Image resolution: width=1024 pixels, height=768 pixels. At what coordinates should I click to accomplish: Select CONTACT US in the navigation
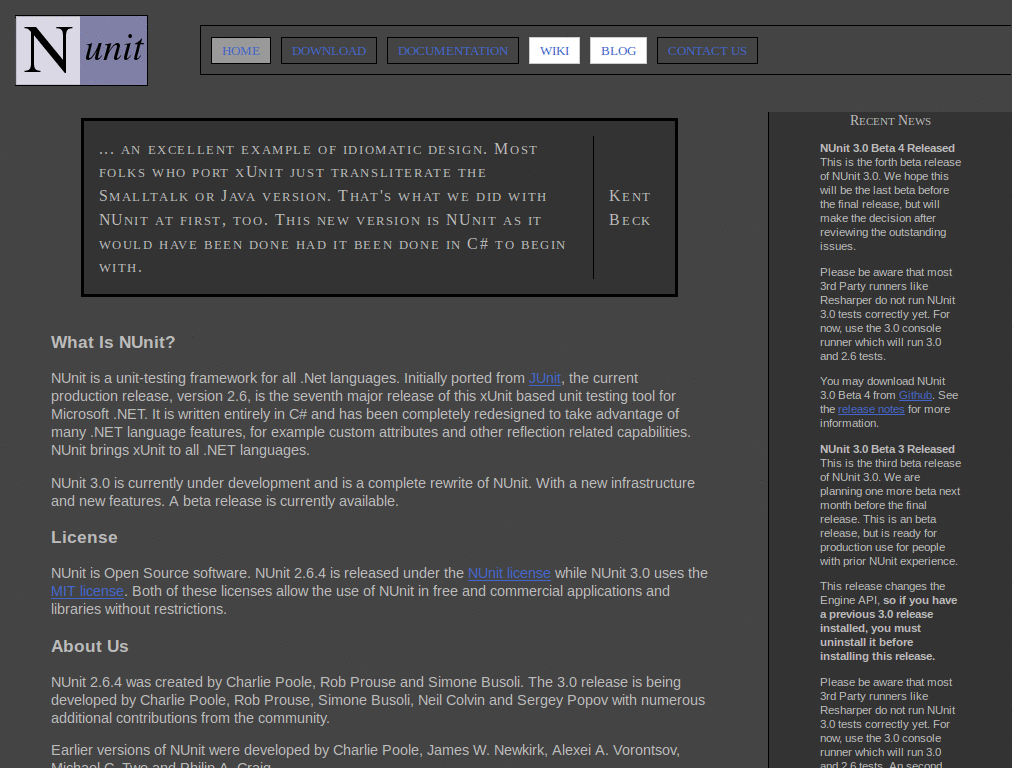pos(707,51)
